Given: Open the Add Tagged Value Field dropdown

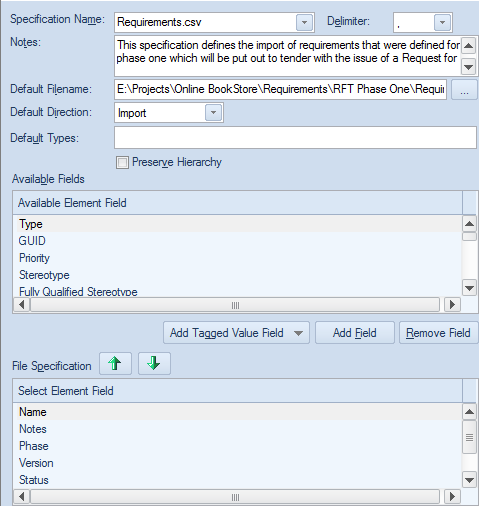Looking at the screenshot, I should pyautogui.click(x=236, y=333).
